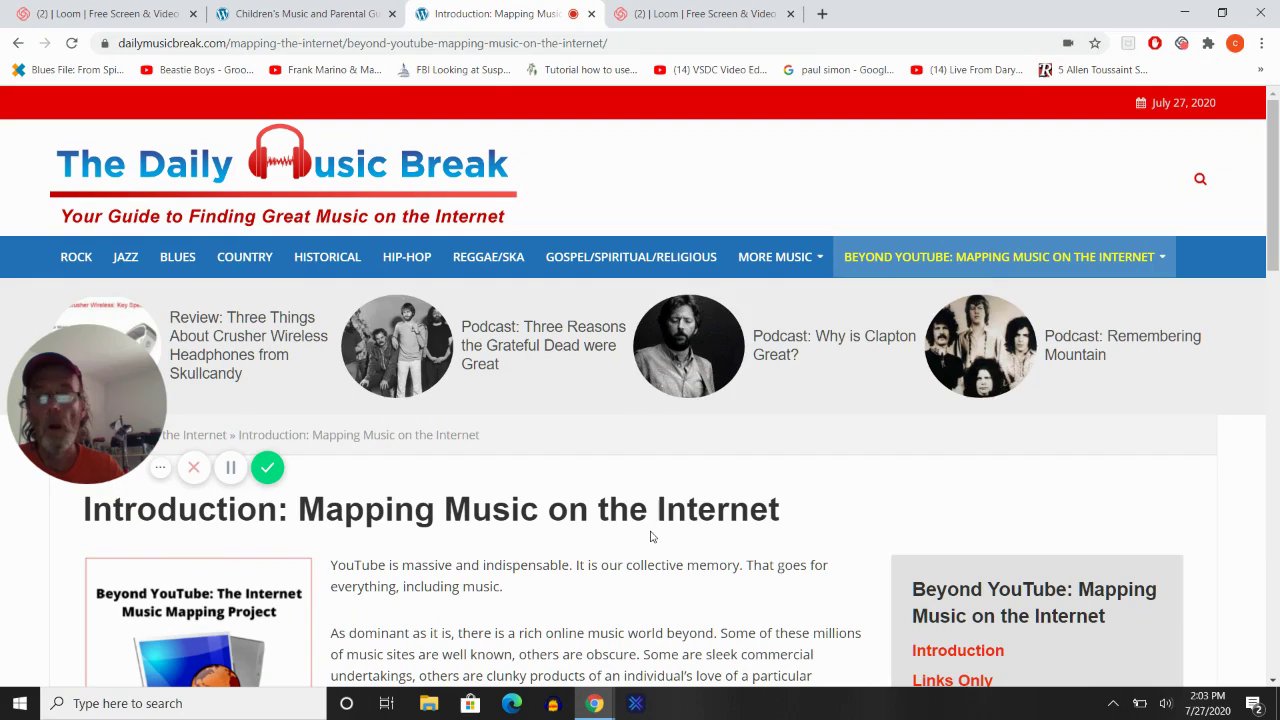Switch to the last Loom Free Screen tab
The image size is (1280, 720).
tap(704, 14)
